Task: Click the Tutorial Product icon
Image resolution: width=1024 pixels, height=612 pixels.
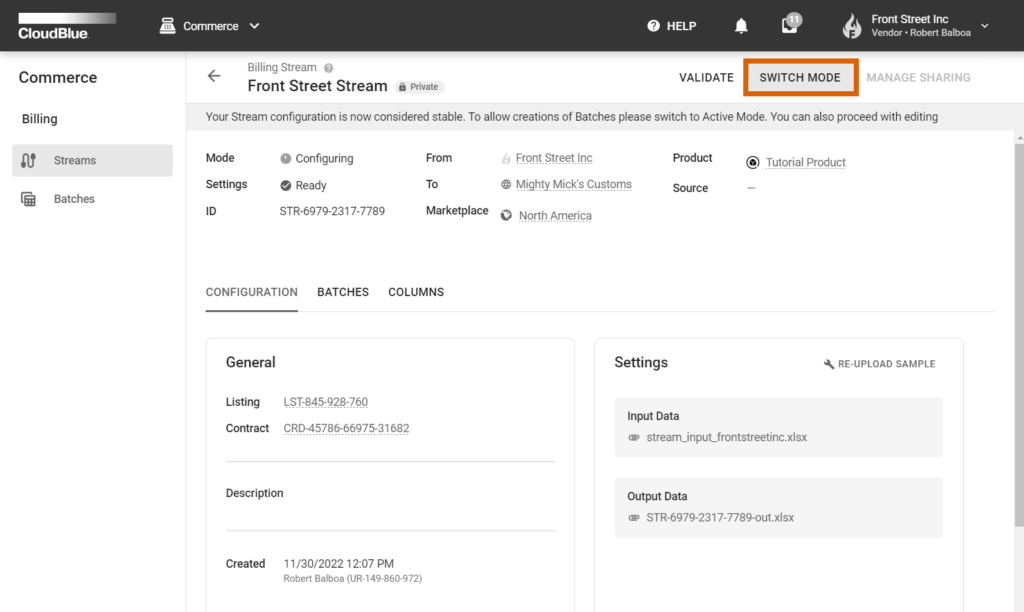Action: (x=752, y=163)
